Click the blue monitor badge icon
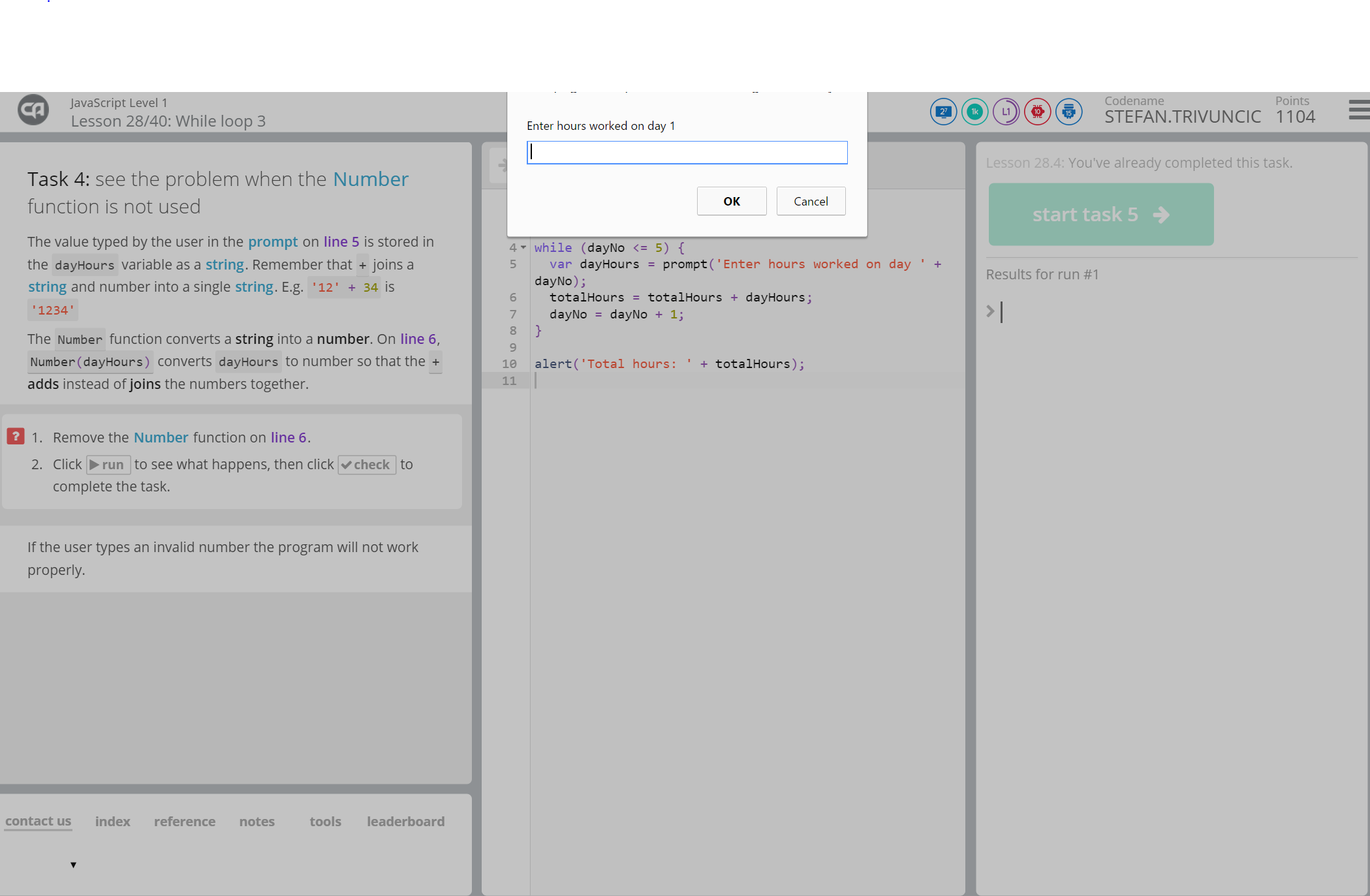Screen dimensions: 1370x896 (943, 112)
